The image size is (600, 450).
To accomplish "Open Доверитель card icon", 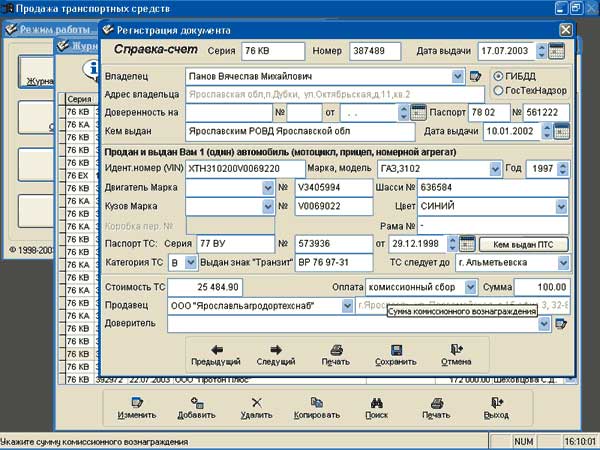I will click(561, 324).
